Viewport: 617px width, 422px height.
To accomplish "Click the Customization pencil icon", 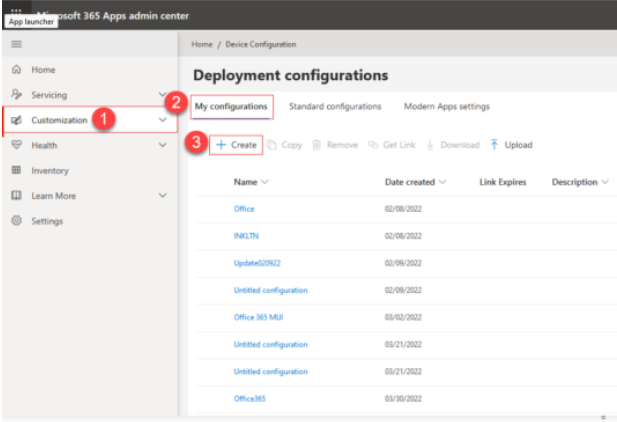I will tap(16, 120).
